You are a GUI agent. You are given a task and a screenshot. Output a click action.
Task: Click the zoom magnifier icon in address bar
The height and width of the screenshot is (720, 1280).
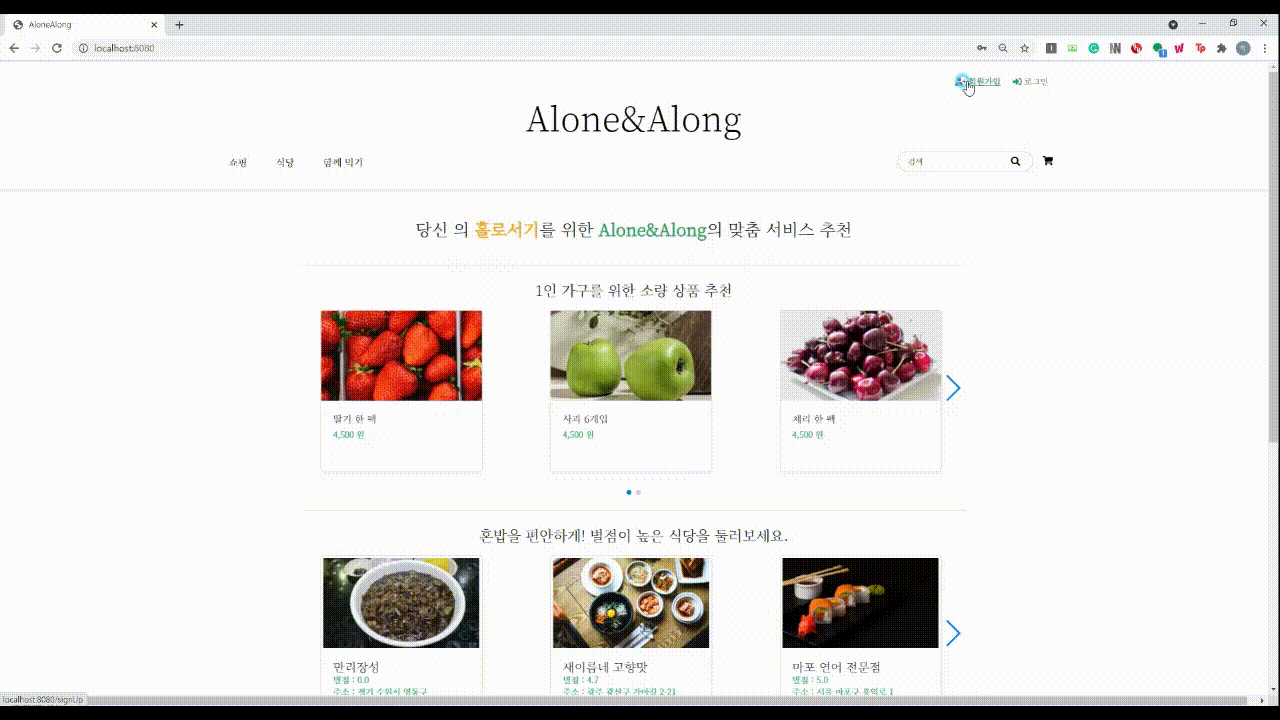[x=1003, y=48]
